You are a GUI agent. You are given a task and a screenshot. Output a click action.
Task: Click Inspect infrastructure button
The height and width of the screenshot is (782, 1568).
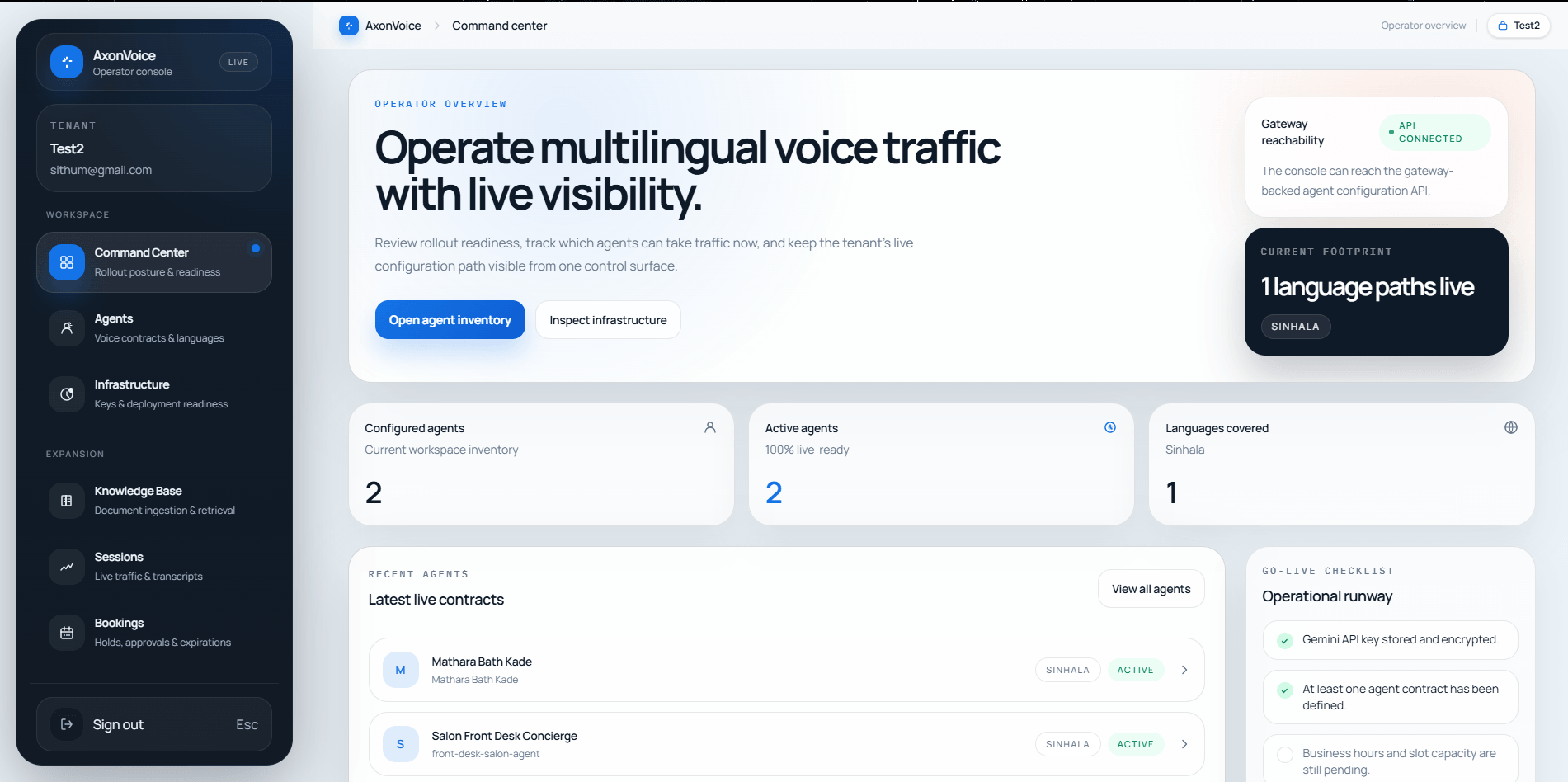click(608, 320)
